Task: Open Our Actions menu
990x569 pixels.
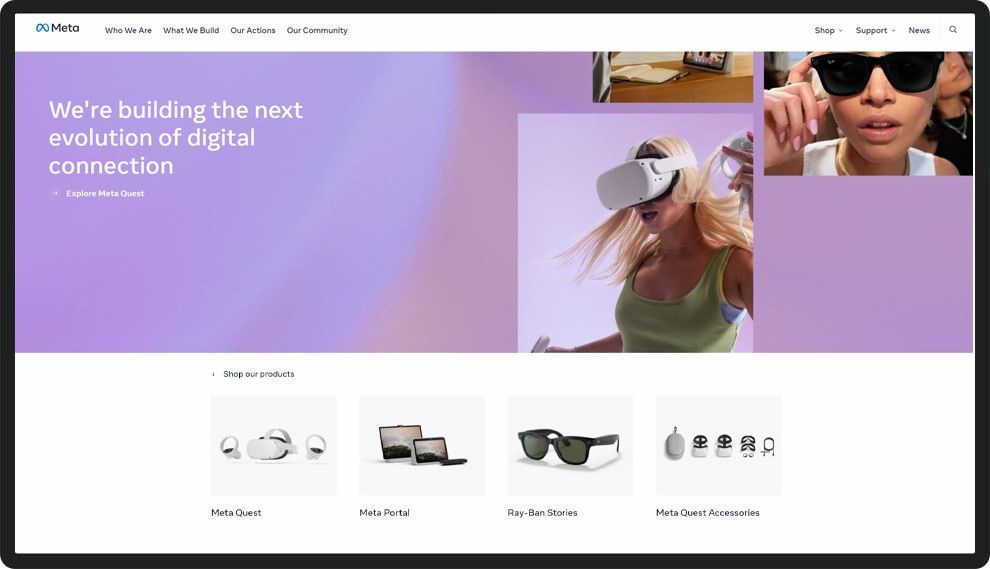Action: tap(253, 30)
